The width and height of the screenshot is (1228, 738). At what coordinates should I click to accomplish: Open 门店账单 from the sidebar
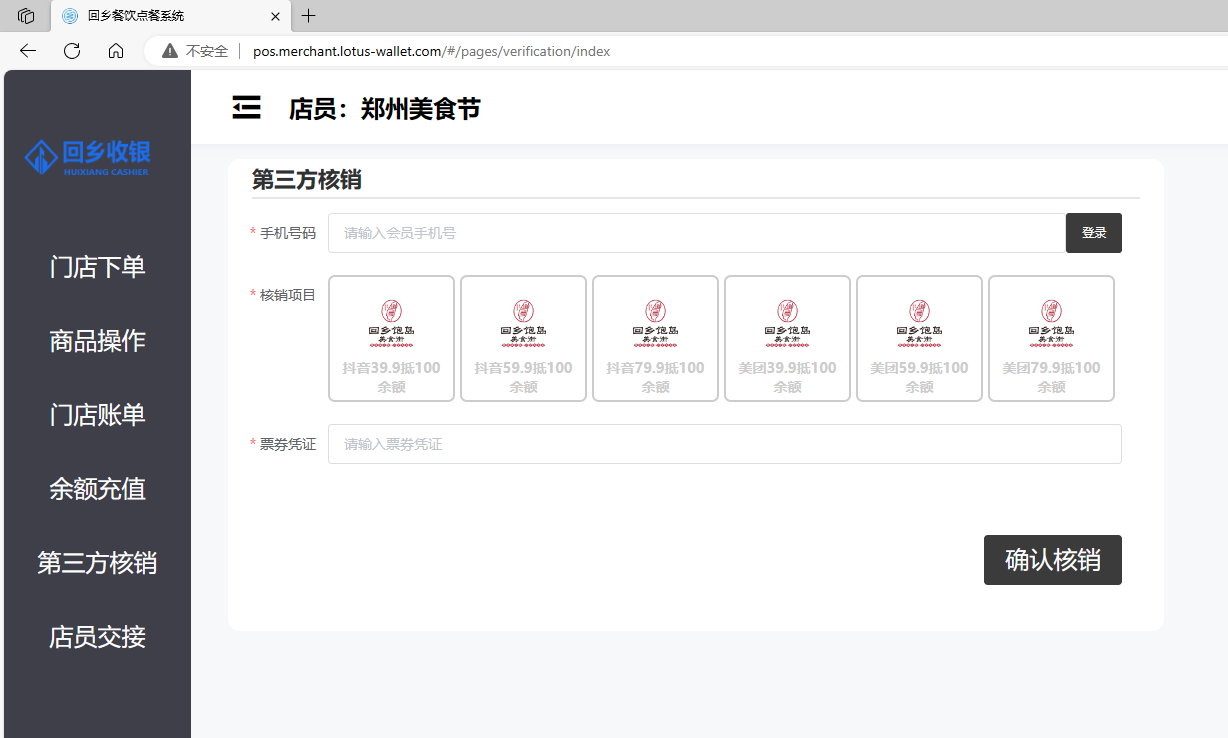click(x=96, y=415)
